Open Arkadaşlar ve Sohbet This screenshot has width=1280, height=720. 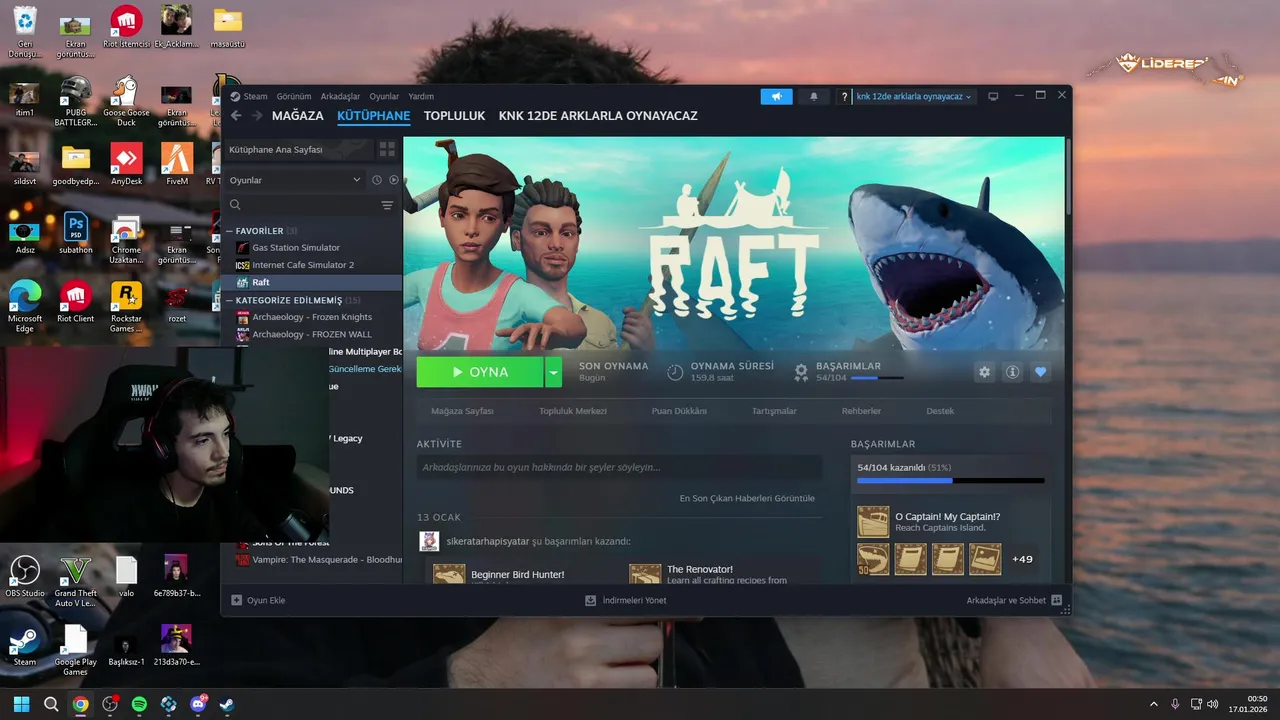click(1014, 600)
